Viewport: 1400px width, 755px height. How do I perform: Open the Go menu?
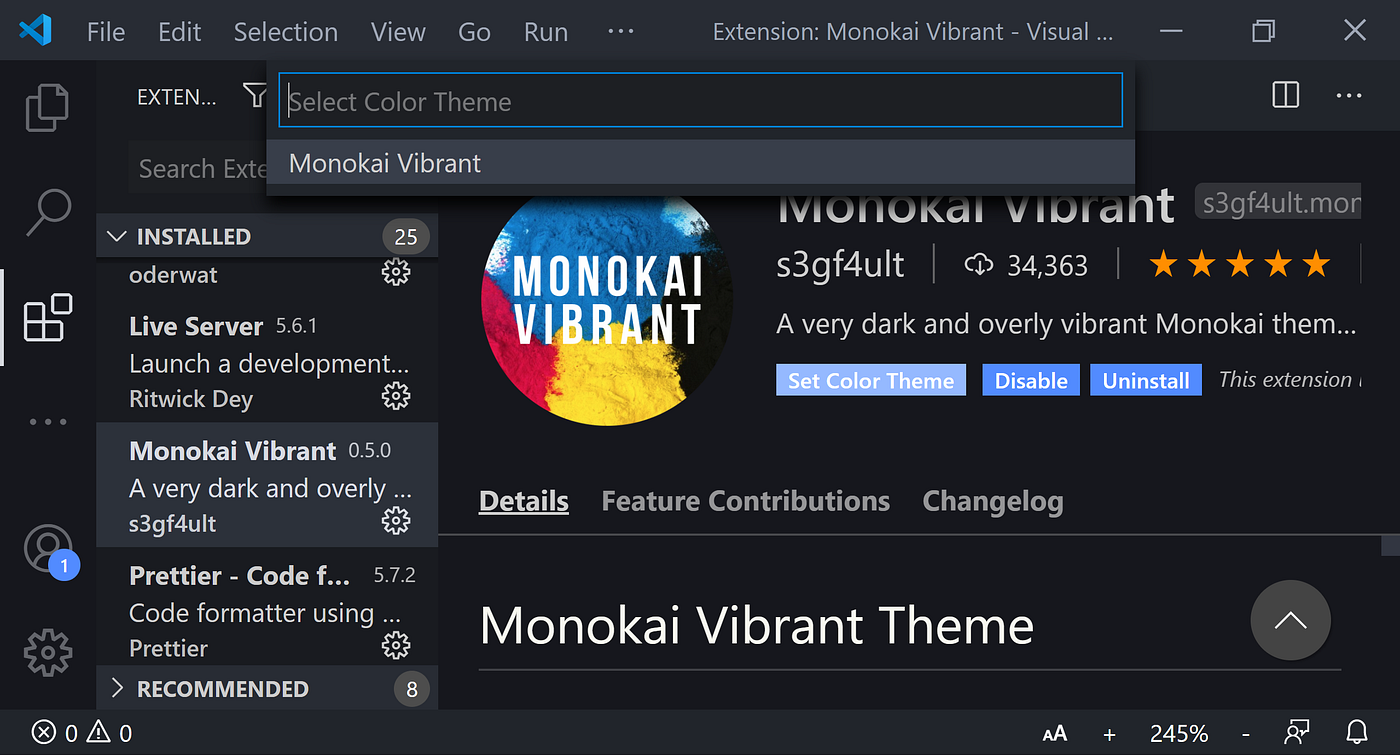point(474,32)
